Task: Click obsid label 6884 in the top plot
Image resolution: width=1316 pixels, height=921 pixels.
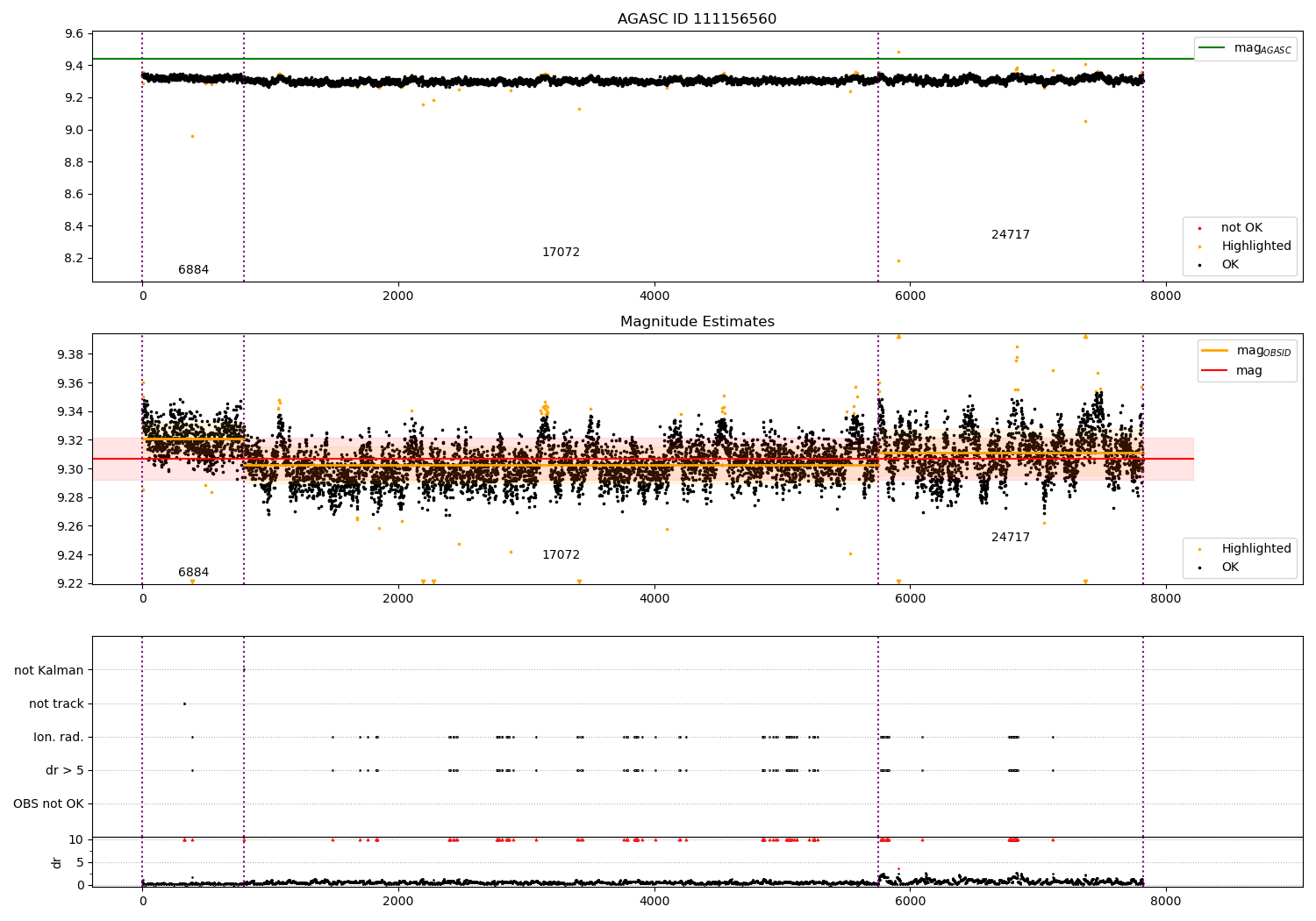Action: point(194,270)
